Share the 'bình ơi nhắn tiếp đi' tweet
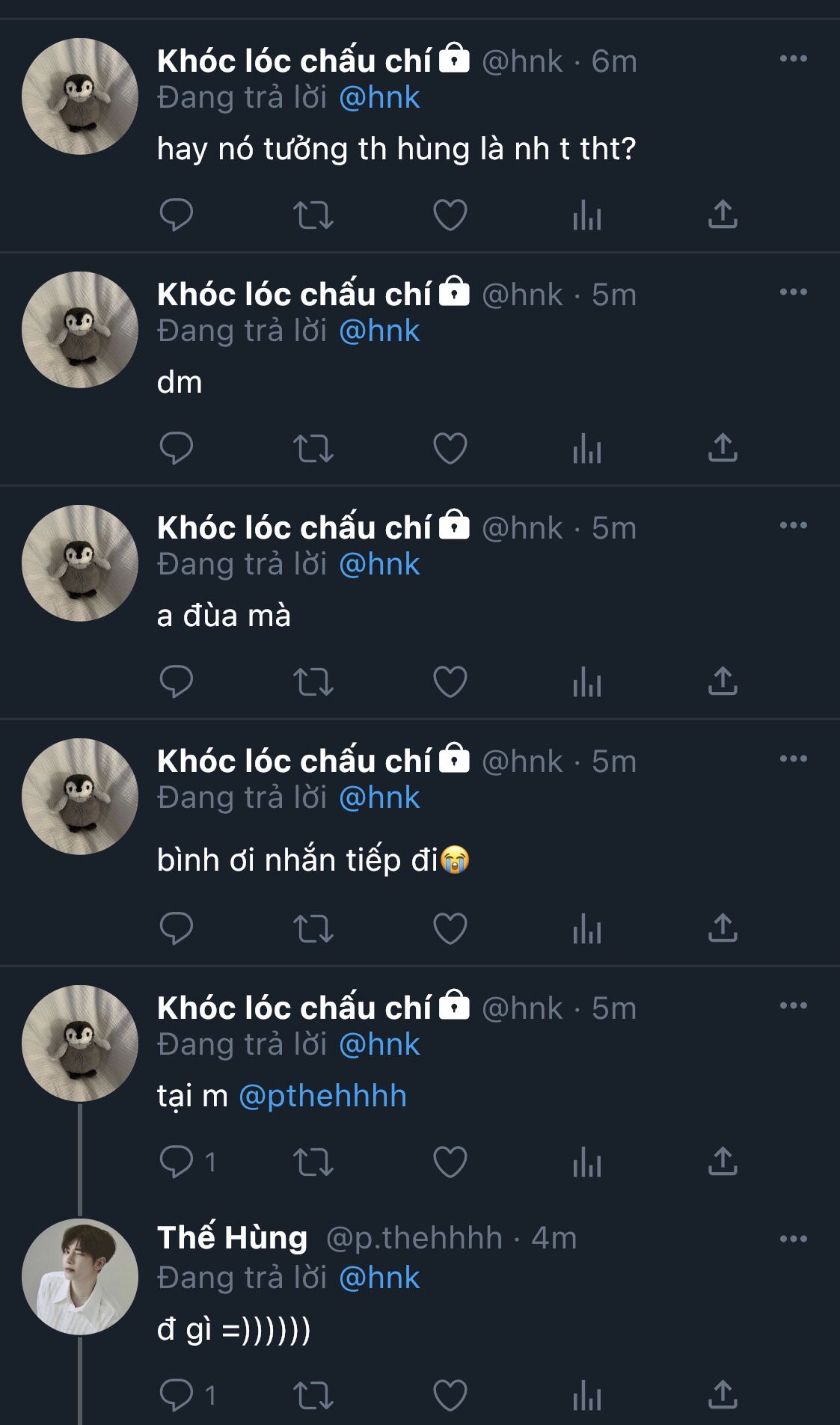 coord(723,929)
